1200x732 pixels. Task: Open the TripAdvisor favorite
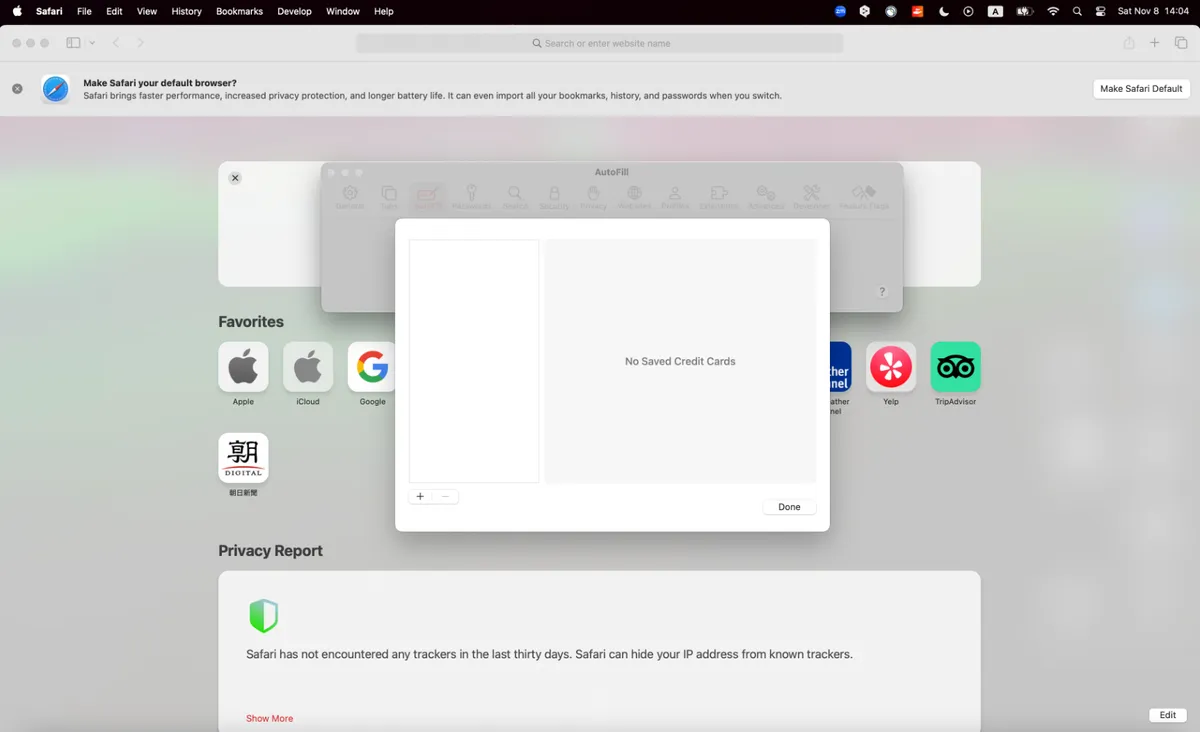[x=955, y=367]
